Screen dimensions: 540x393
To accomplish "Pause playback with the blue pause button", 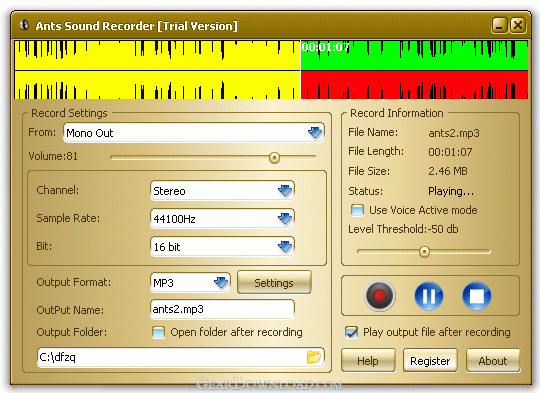I will 428,296.
